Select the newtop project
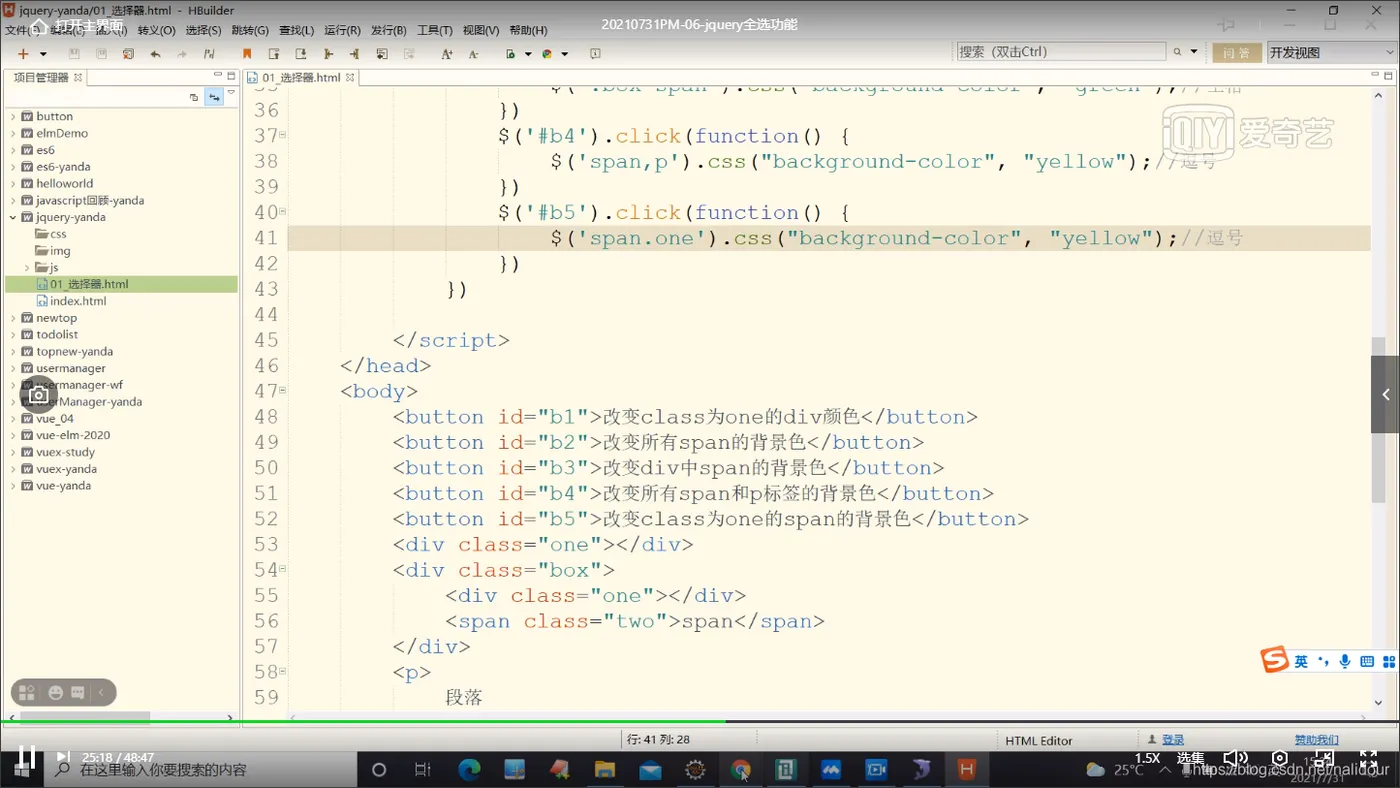 pos(56,318)
